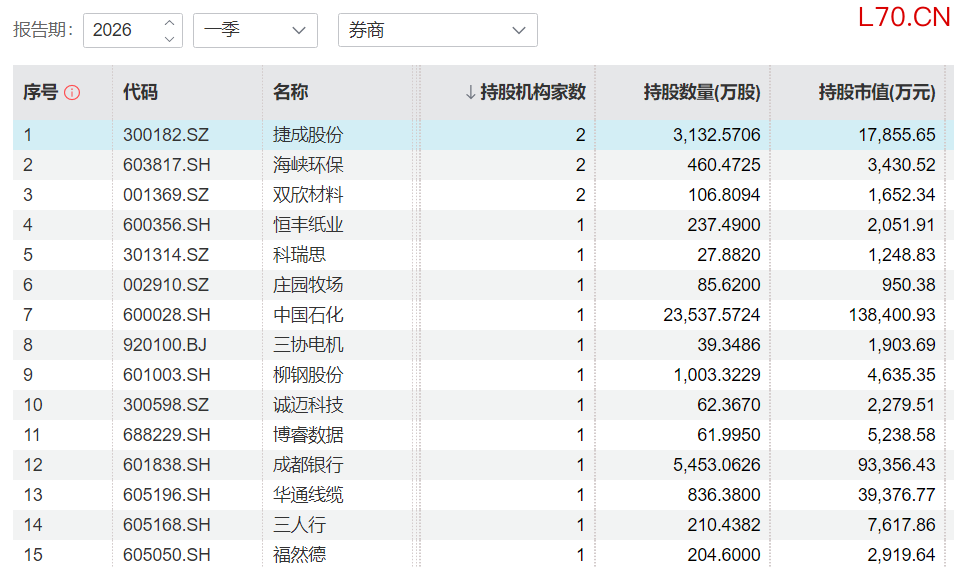Select stock code 605168.SH
This screenshot has width=954, height=568.
point(167,525)
